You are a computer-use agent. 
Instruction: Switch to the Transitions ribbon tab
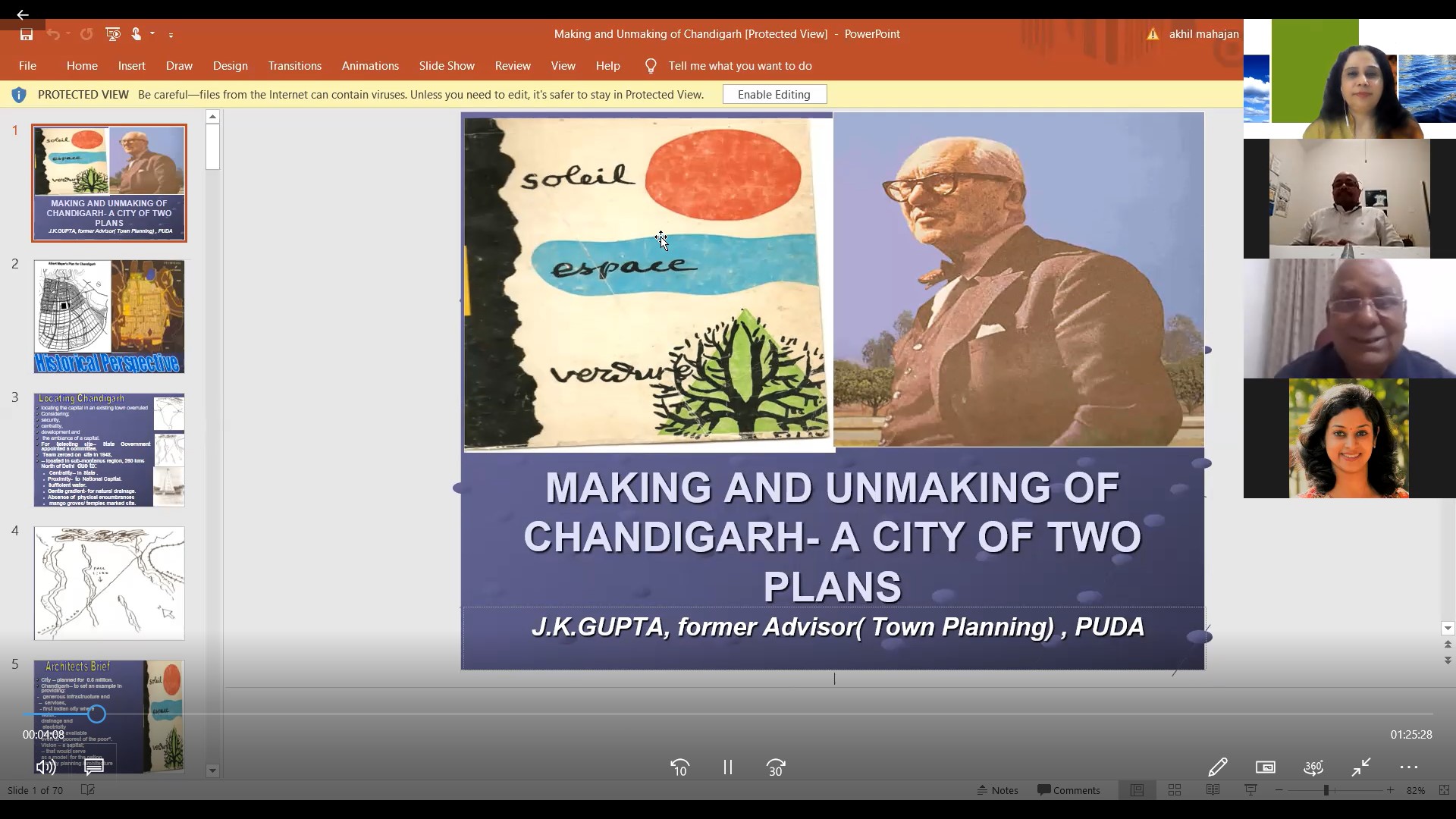coord(294,66)
